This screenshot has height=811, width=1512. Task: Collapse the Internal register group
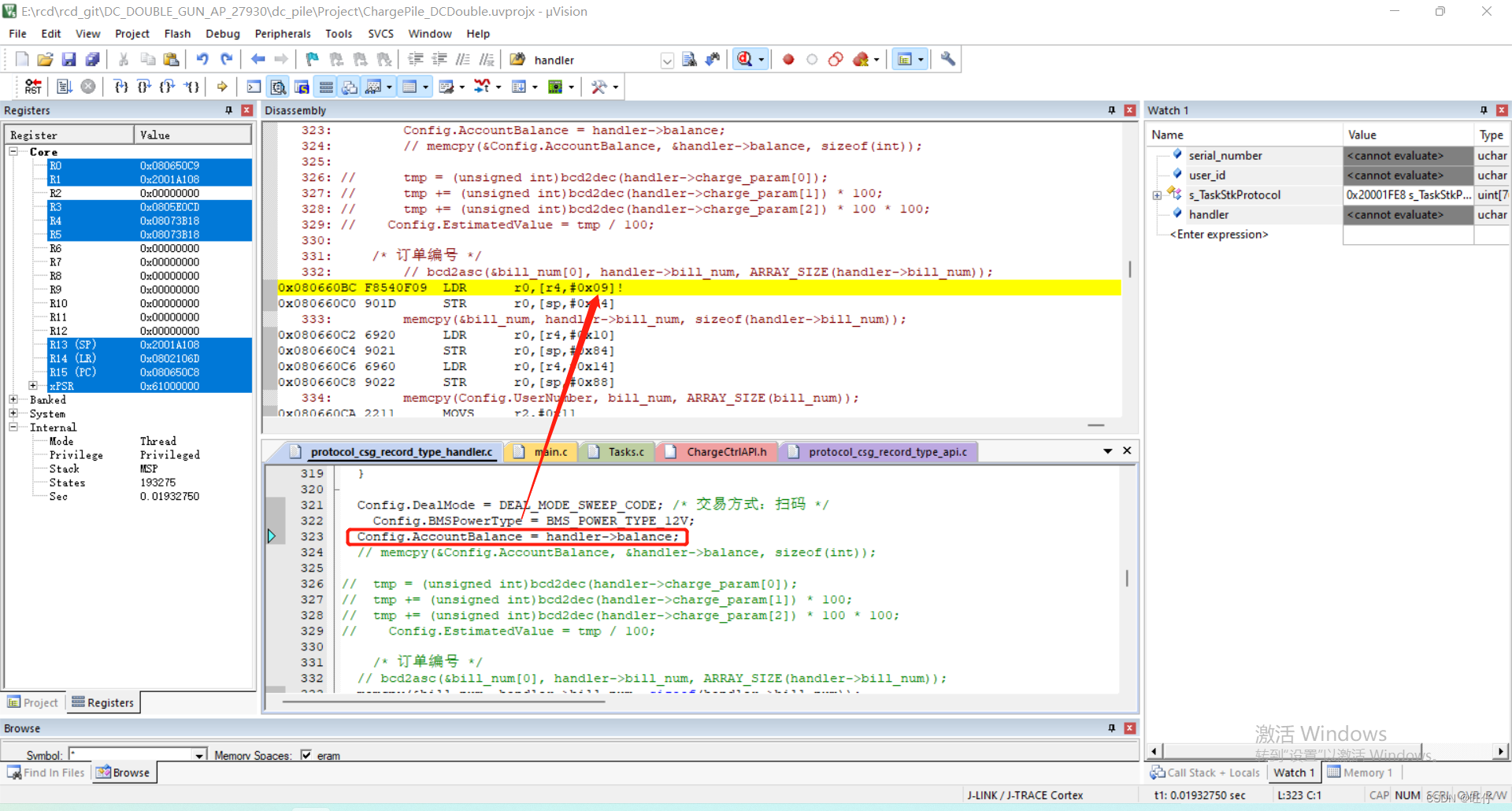coord(14,427)
